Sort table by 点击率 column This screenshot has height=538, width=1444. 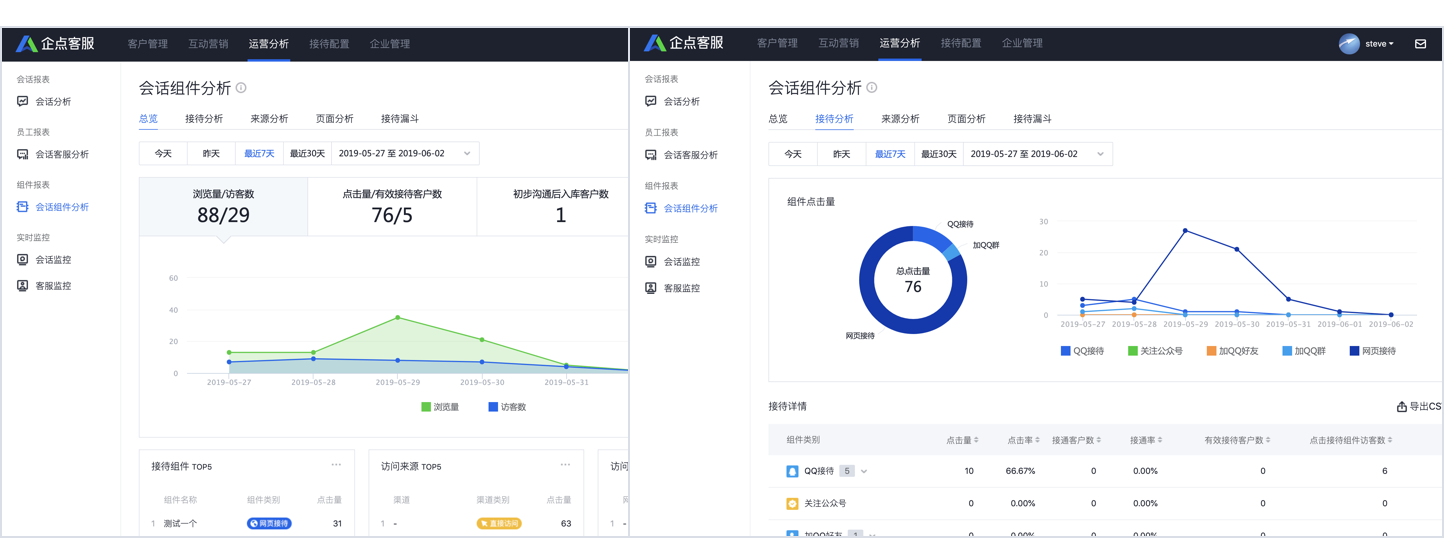click(x=1023, y=440)
